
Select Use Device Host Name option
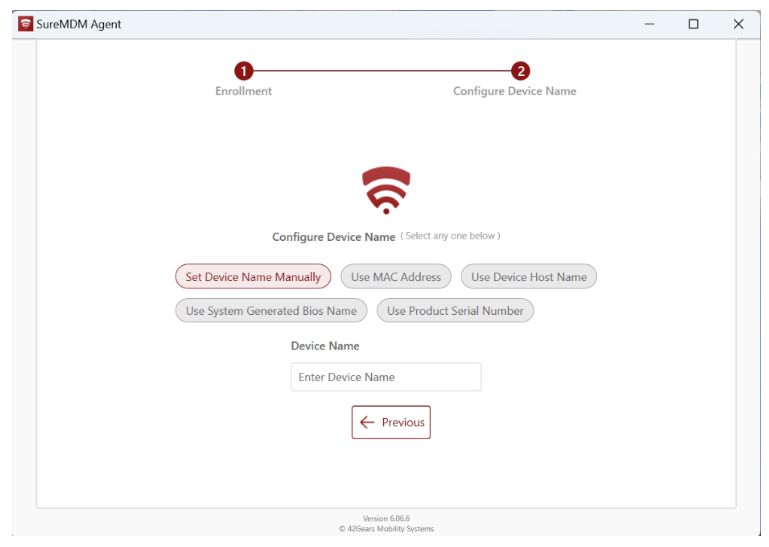coord(528,277)
